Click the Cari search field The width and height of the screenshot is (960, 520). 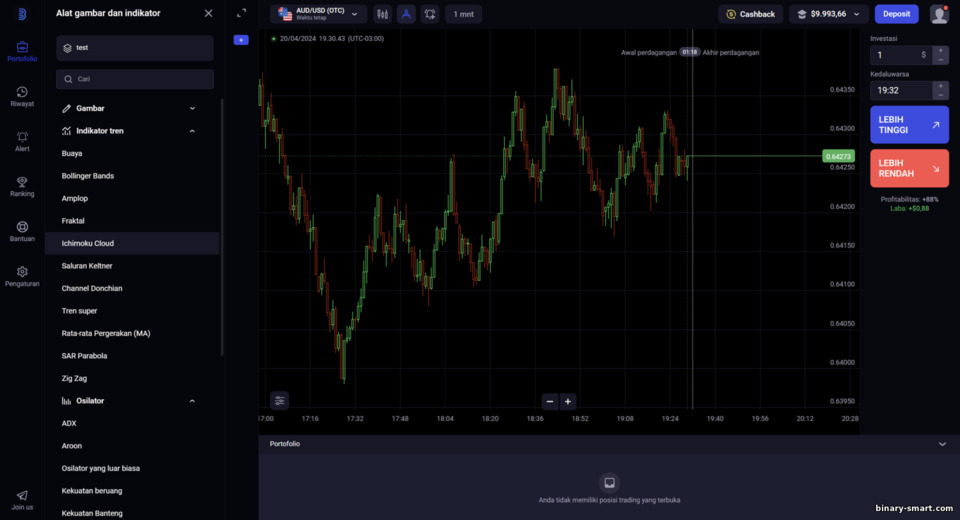click(135, 79)
